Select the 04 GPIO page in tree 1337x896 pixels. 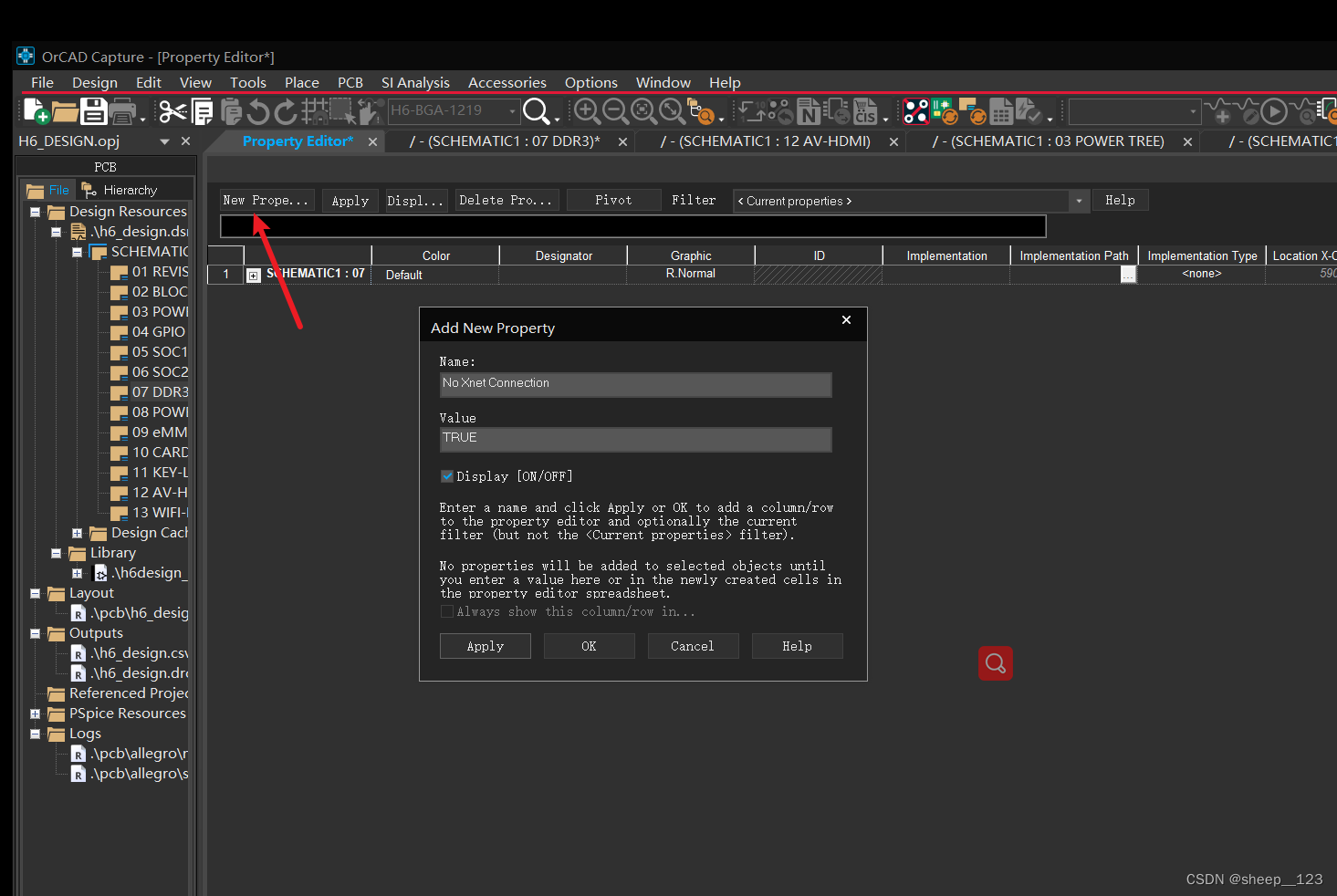point(147,332)
